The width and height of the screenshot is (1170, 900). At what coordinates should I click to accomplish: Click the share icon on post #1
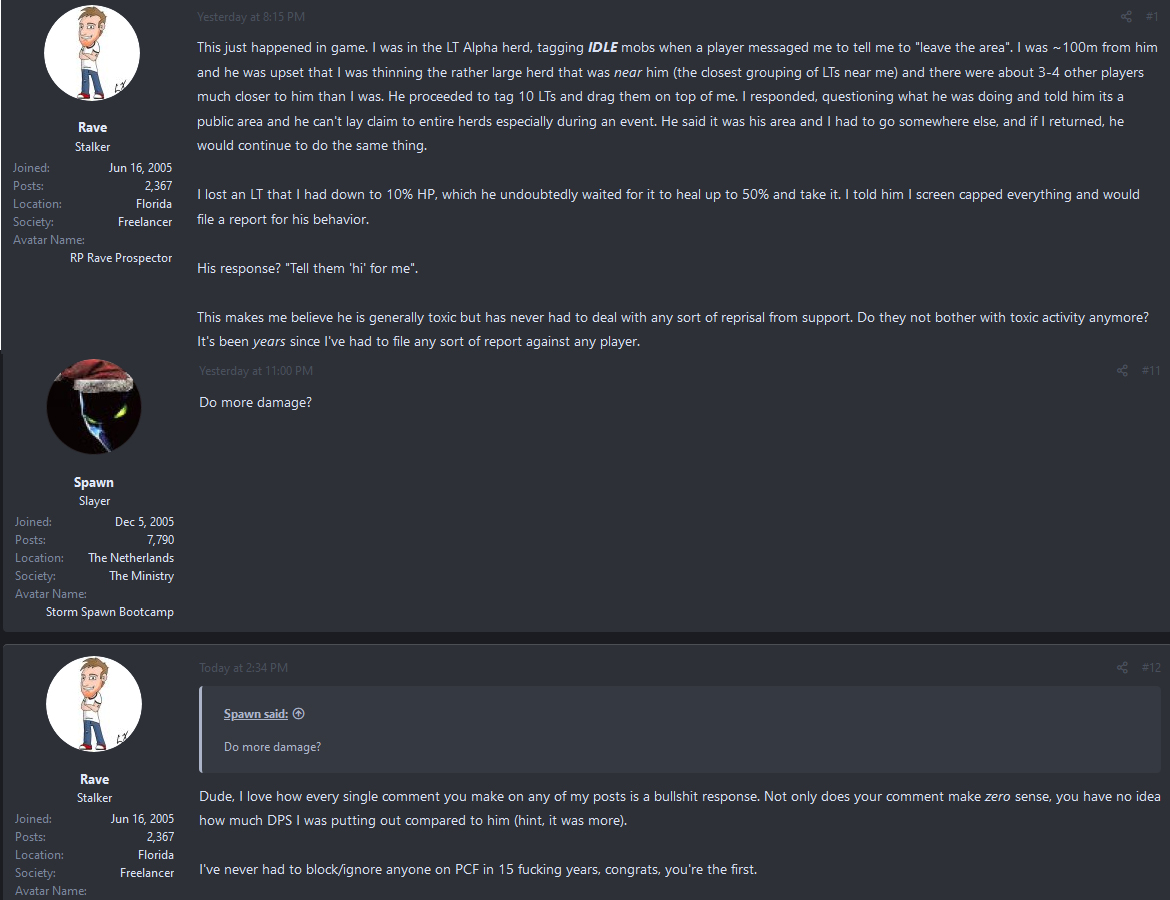click(x=1126, y=16)
